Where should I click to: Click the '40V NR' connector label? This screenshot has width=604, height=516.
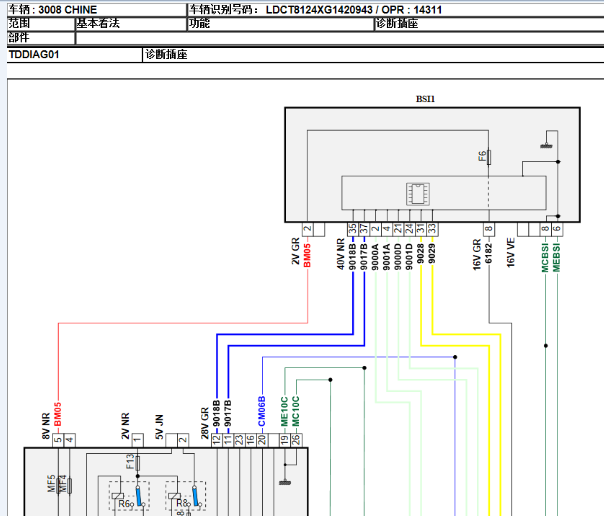341,254
